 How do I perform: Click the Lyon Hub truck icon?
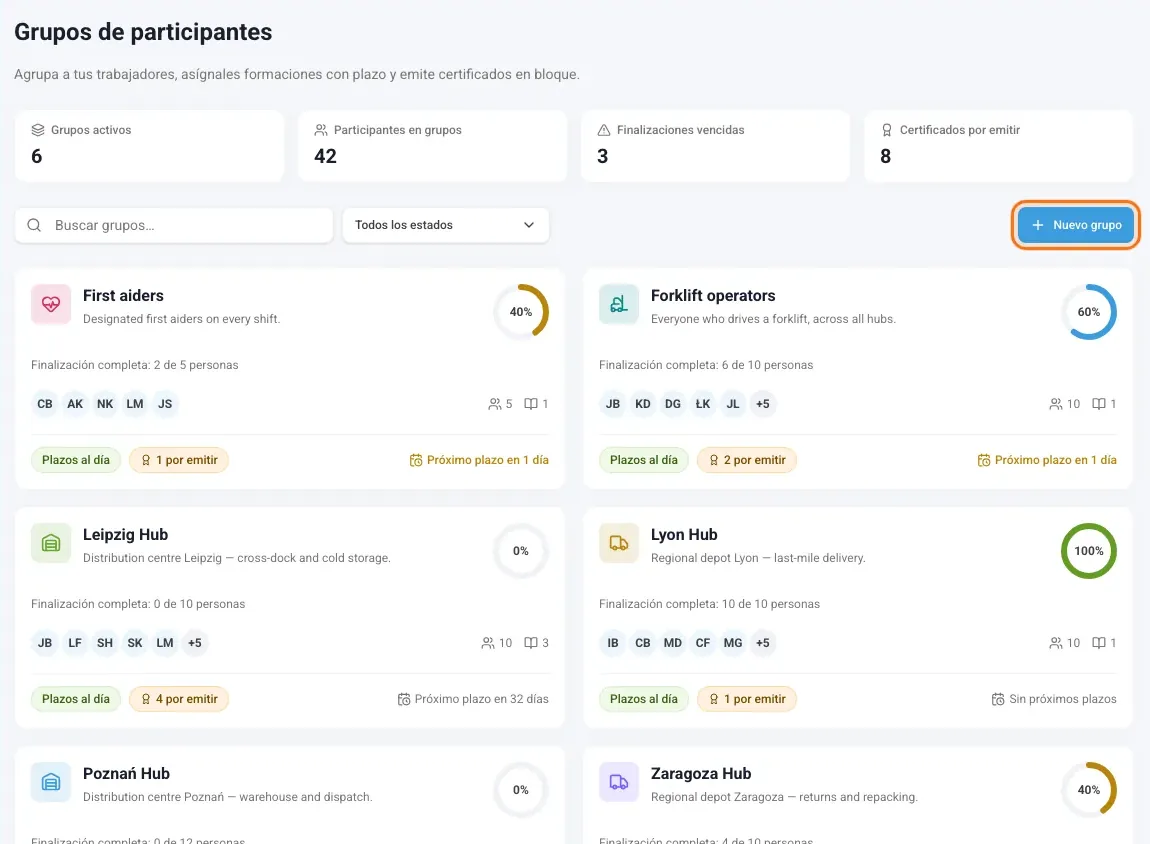[619, 543]
